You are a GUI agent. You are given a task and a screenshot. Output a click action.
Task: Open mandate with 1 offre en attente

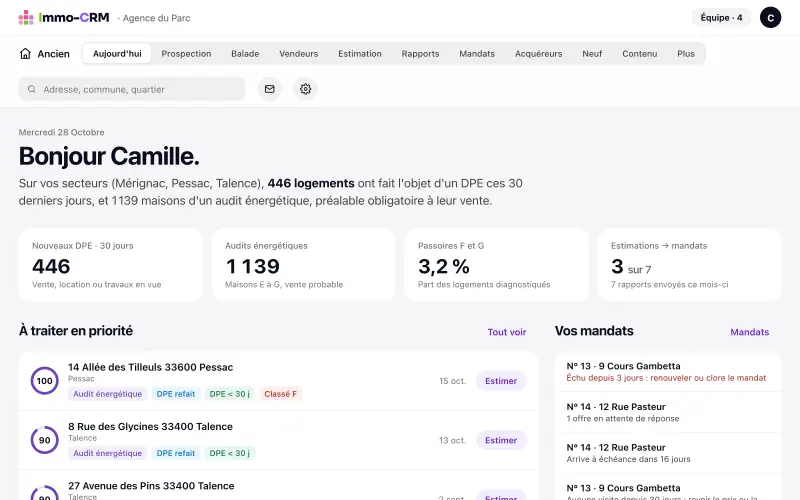coord(667,412)
